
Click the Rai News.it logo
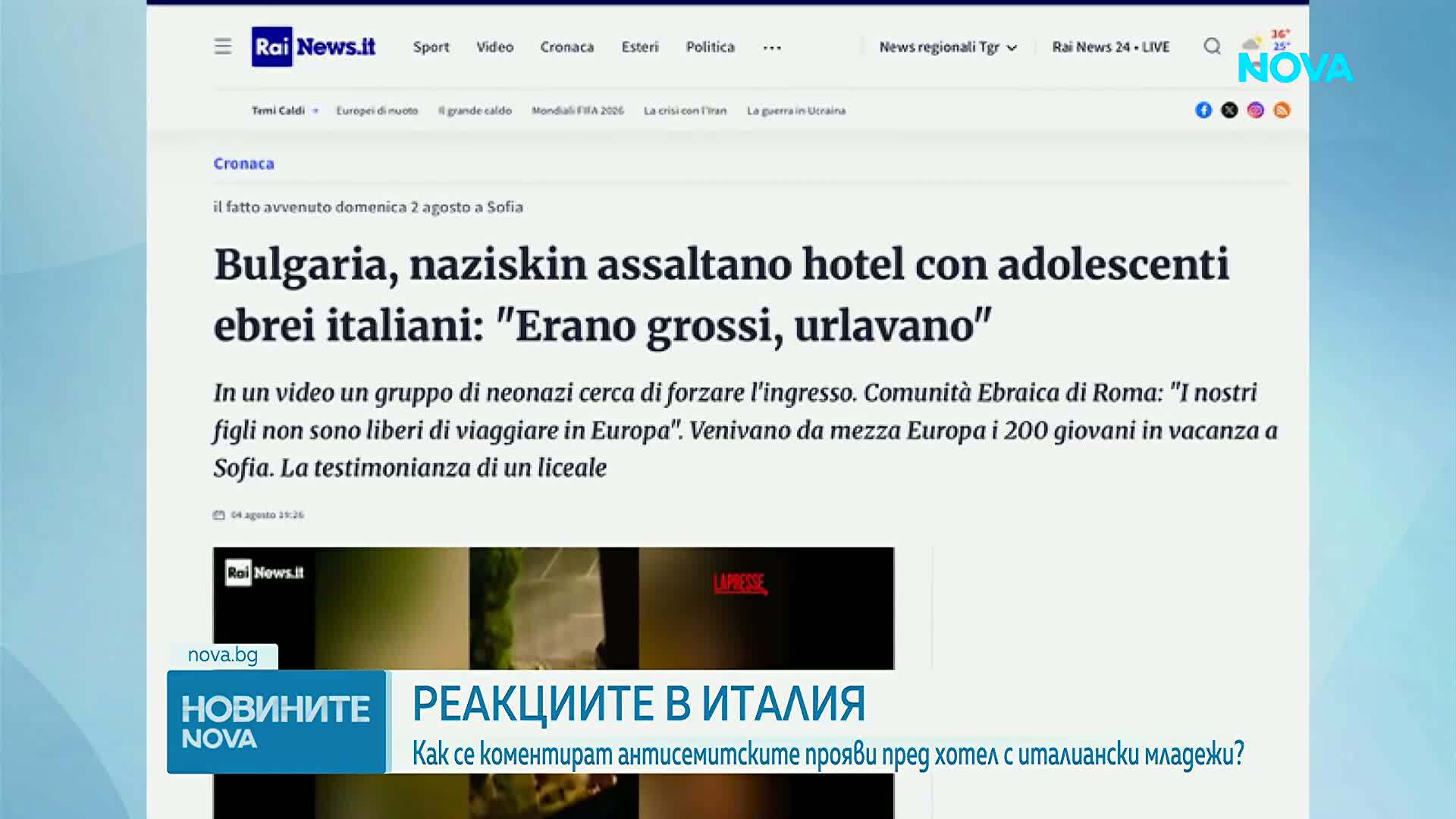click(x=313, y=46)
